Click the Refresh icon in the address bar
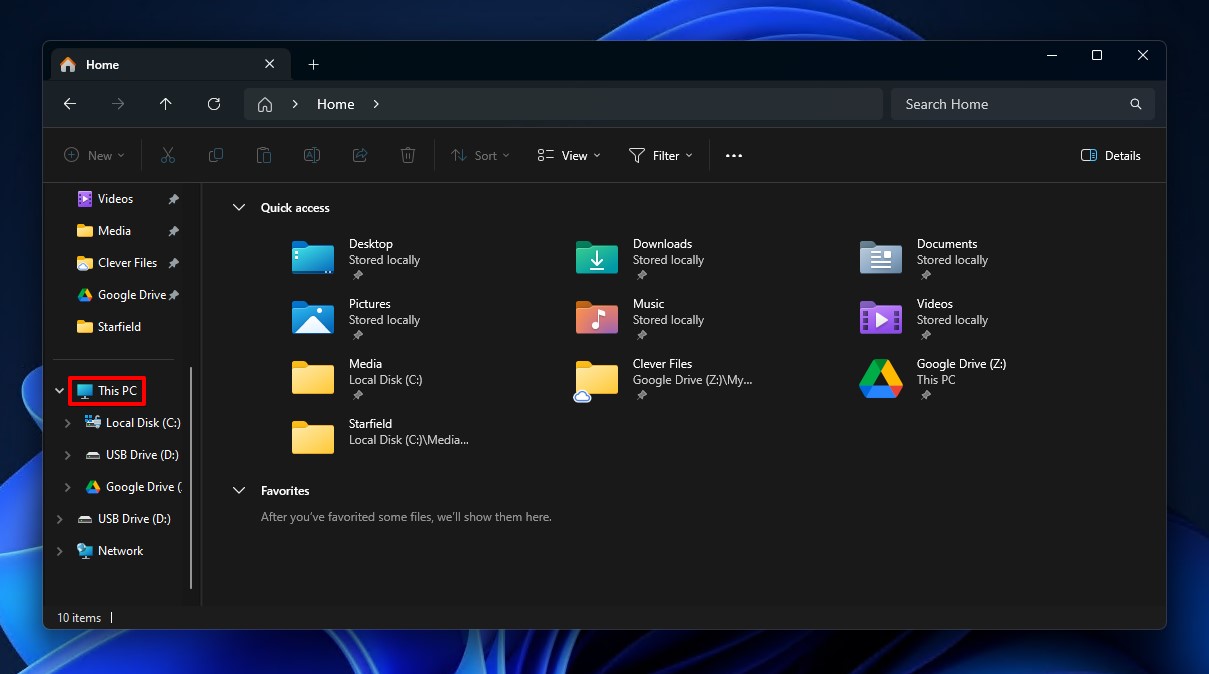Screen dimensions: 1209x674 click(x=214, y=104)
